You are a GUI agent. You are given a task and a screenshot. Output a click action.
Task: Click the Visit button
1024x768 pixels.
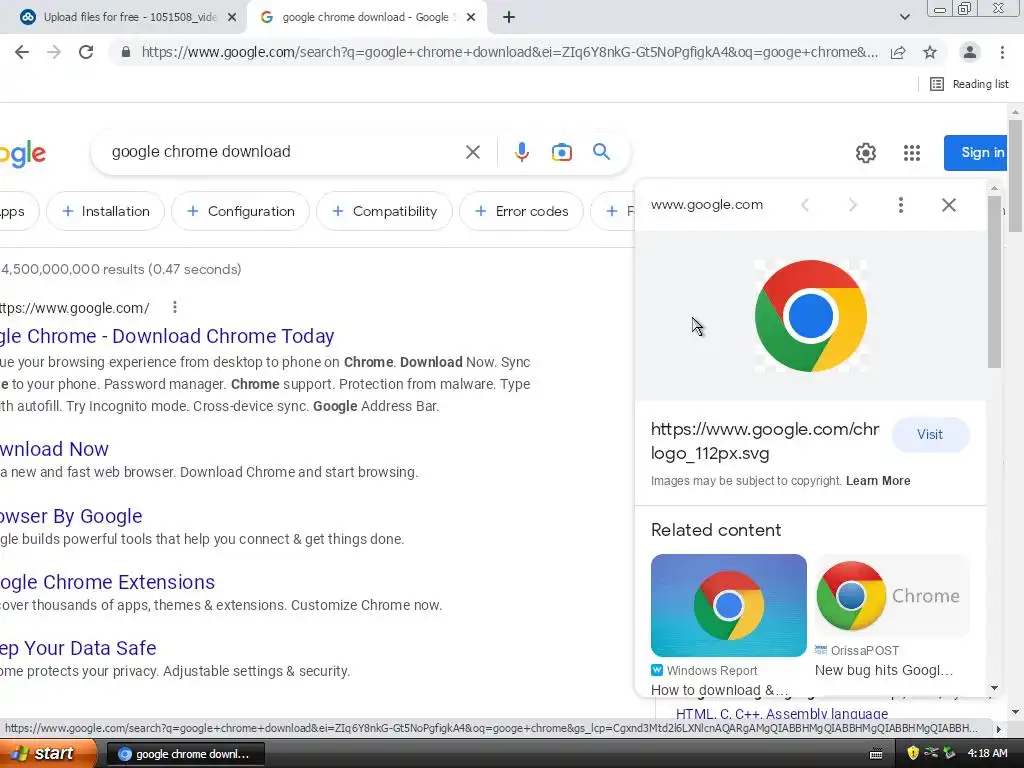pos(930,434)
